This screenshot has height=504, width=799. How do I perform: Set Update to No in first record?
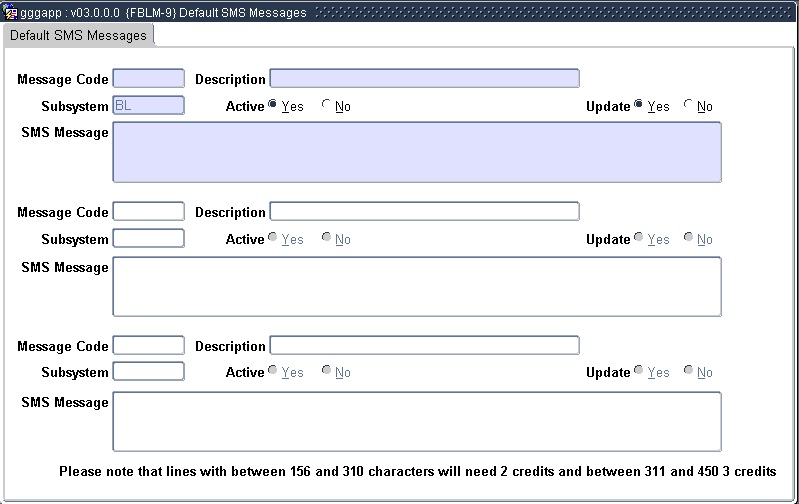pyautogui.click(x=688, y=106)
